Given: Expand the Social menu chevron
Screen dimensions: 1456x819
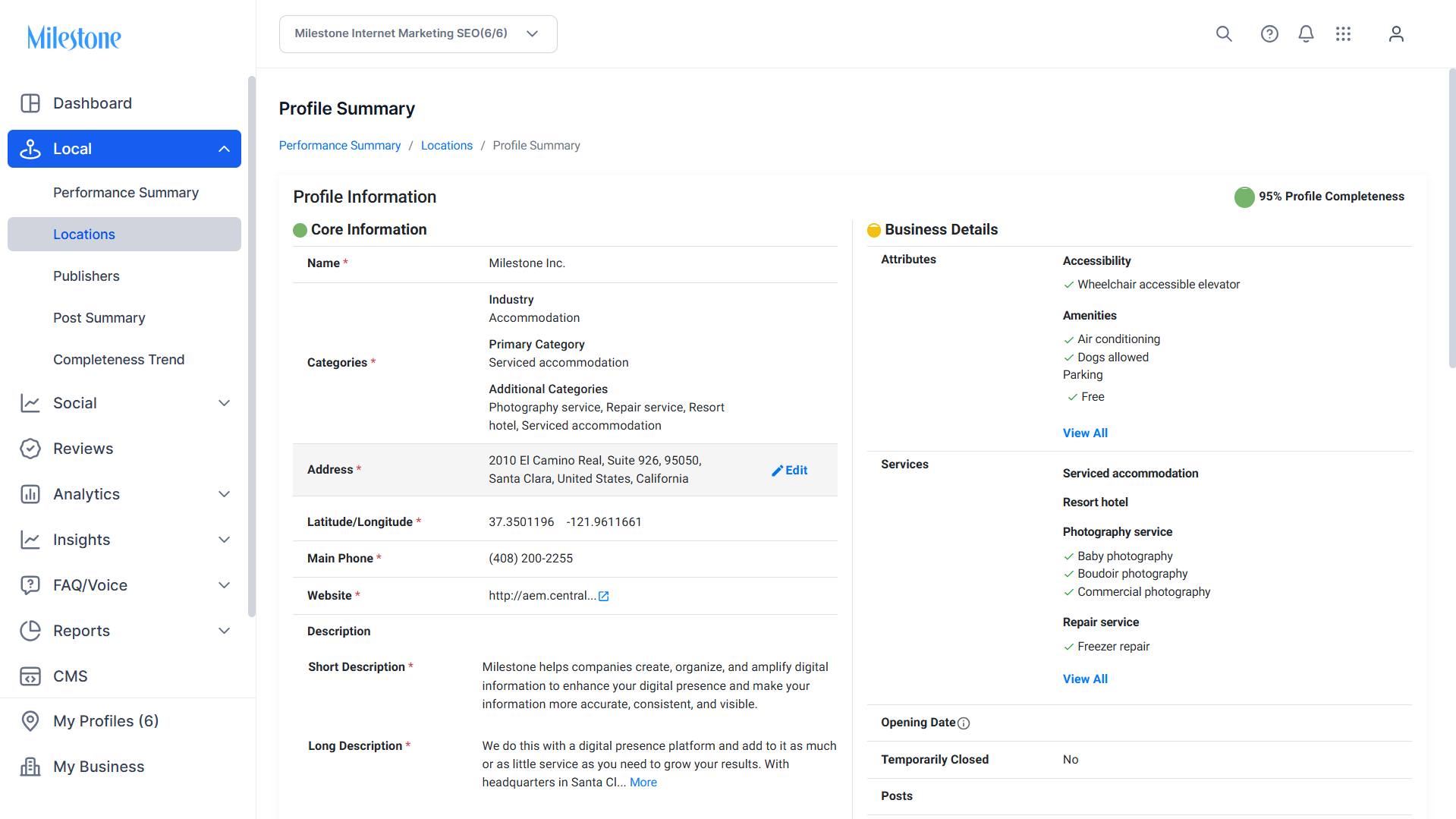Looking at the screenshot, I should (x=224, y=403).
